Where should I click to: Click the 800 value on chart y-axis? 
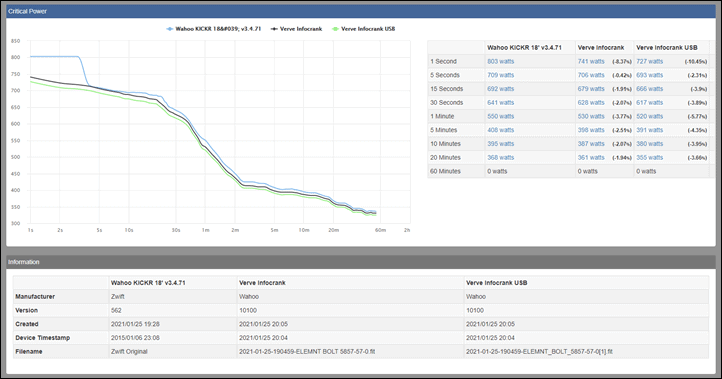point(16,58)
